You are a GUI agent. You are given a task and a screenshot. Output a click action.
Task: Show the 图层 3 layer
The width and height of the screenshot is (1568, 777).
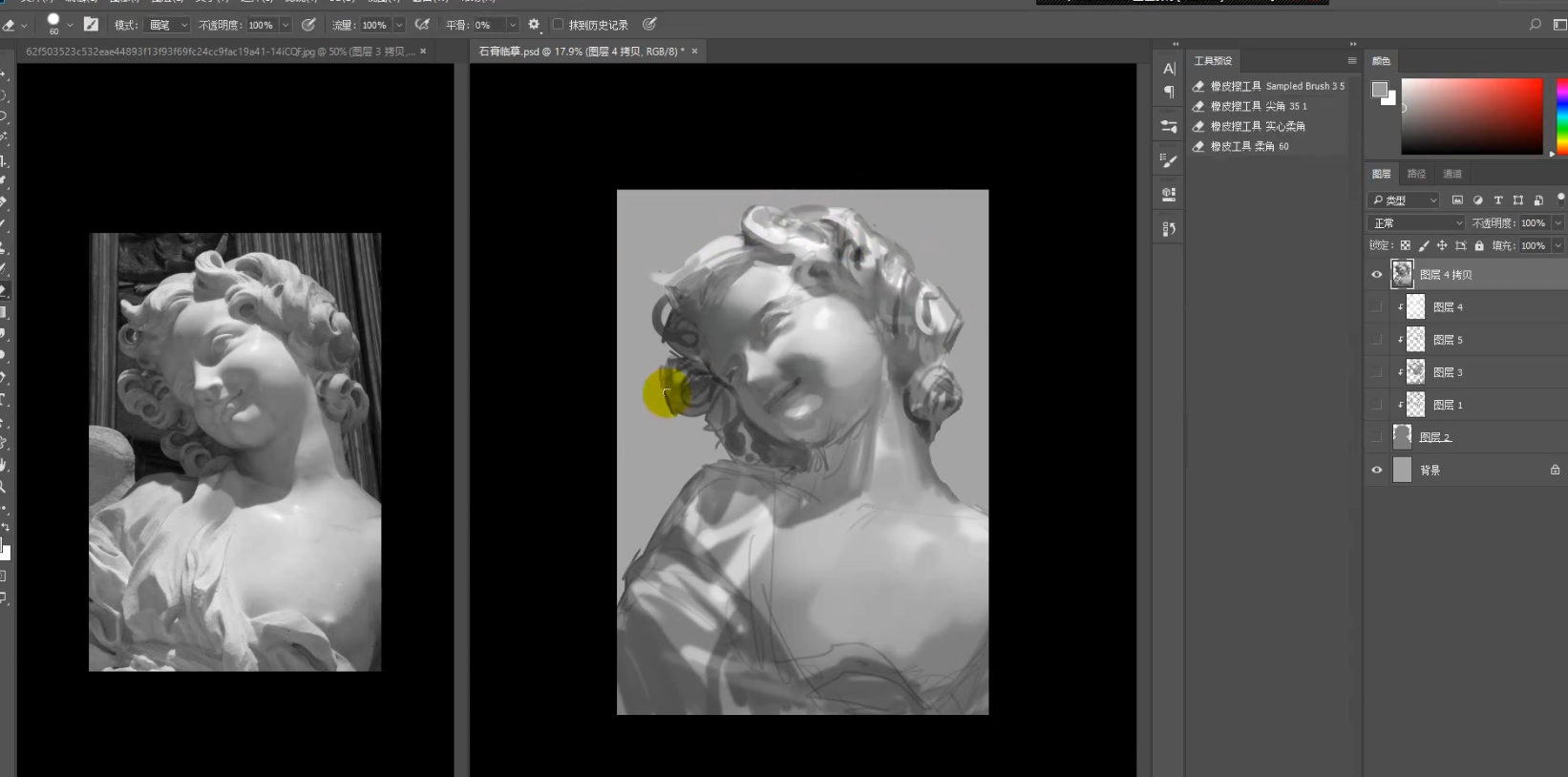(x=1377, y=372)
